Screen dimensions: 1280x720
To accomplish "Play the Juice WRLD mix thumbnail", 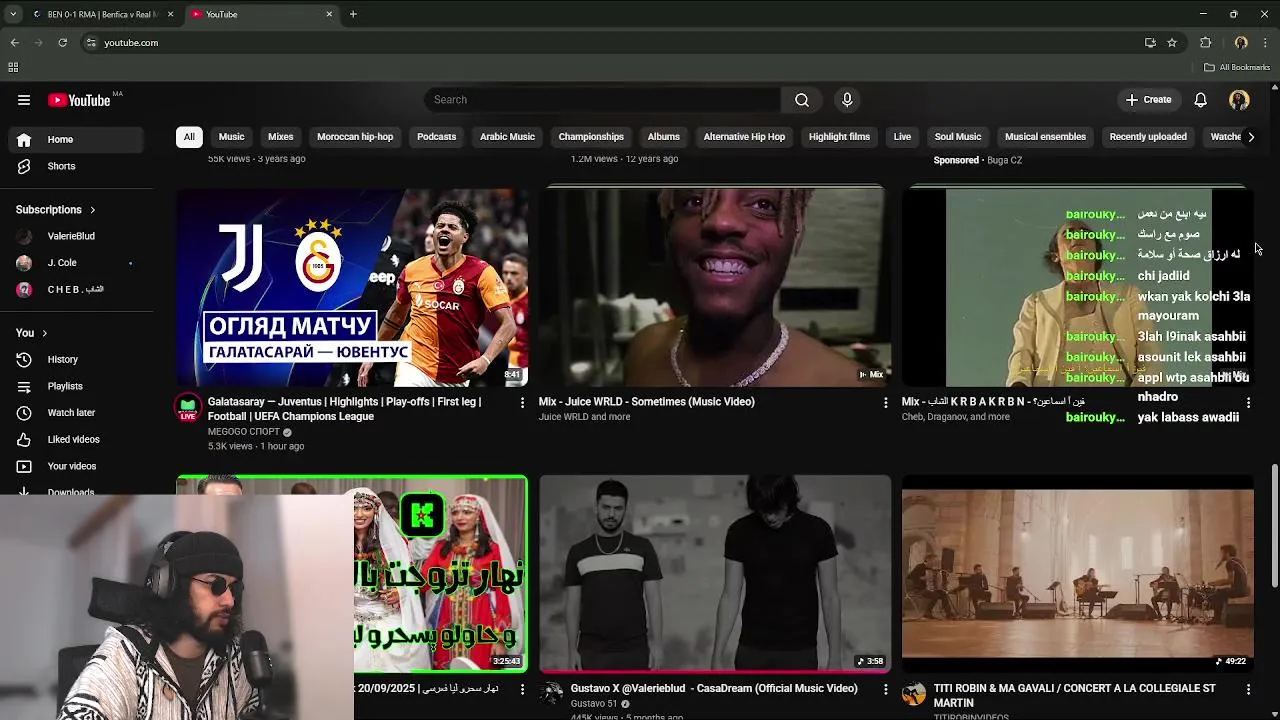I will [x=715, y=287].
